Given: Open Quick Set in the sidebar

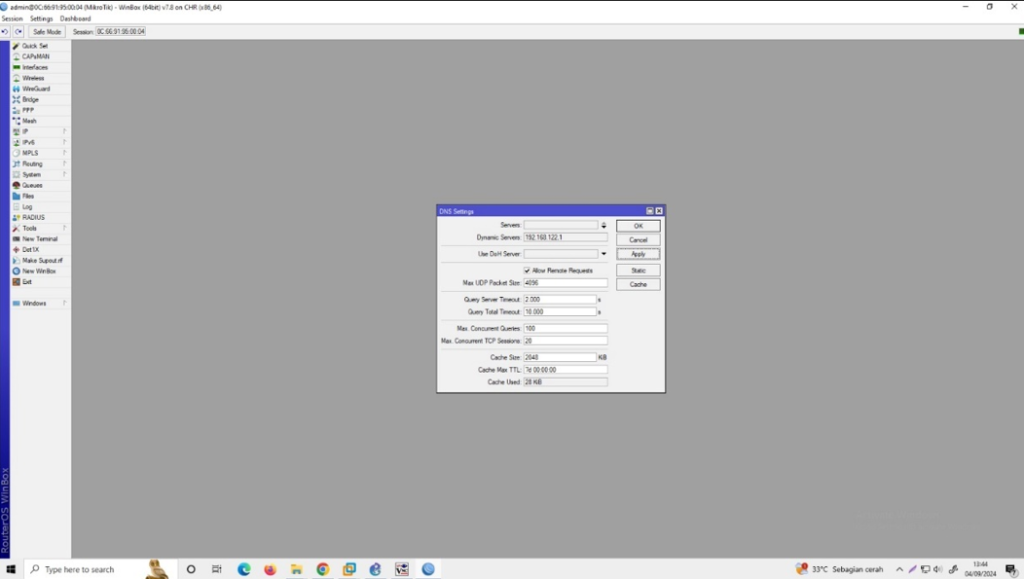Looking at the screenshot, I should pyautogui.click(x=35, y=46).
